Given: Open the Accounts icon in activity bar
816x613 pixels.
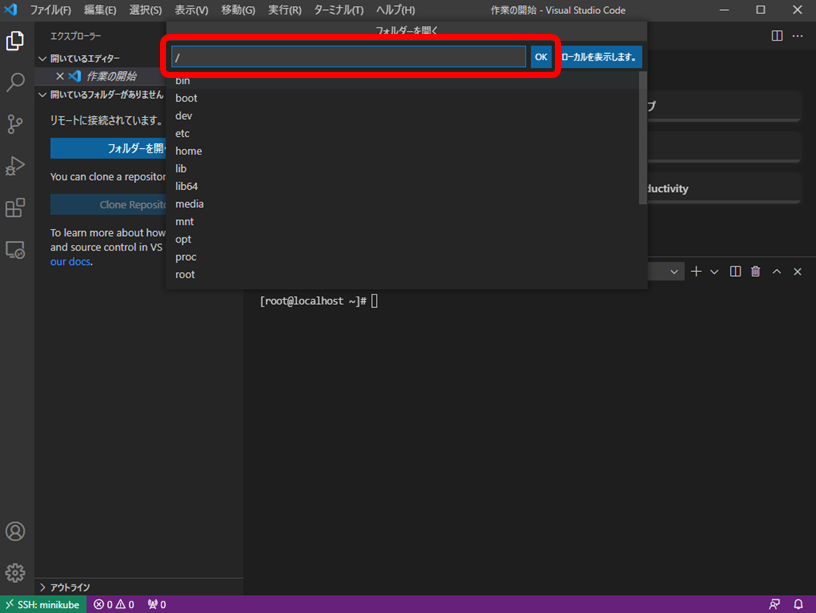Looking at the screenshot, I should [x=15, y=531].
